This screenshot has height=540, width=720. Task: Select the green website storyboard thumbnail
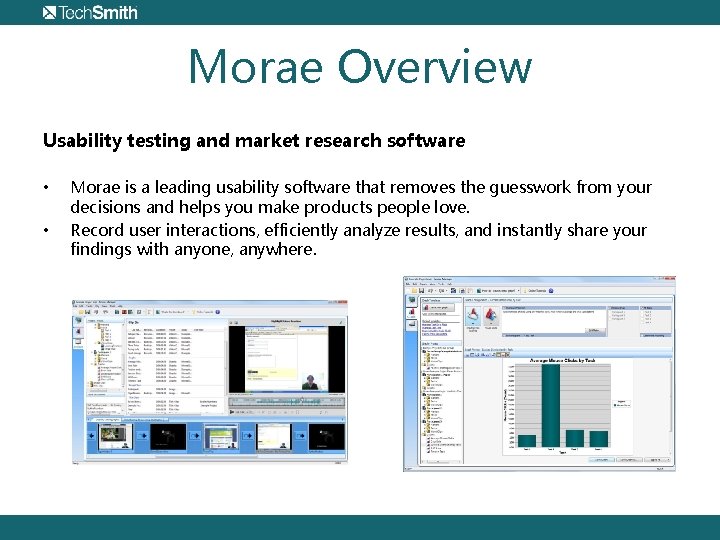pos(221,437)
